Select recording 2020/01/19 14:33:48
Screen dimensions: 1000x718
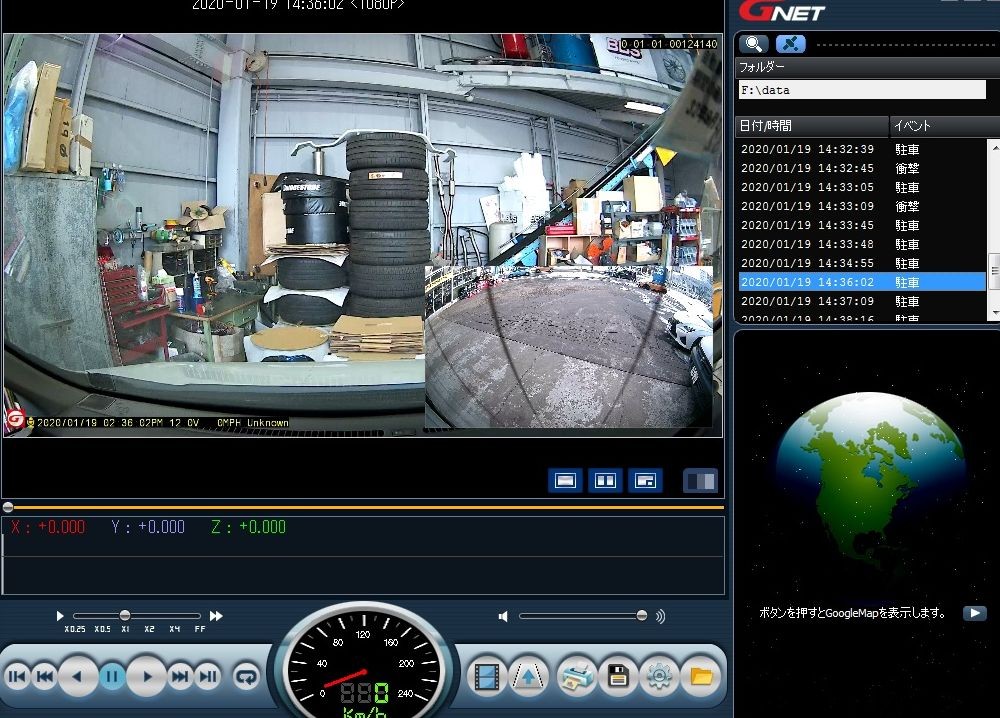862,244
